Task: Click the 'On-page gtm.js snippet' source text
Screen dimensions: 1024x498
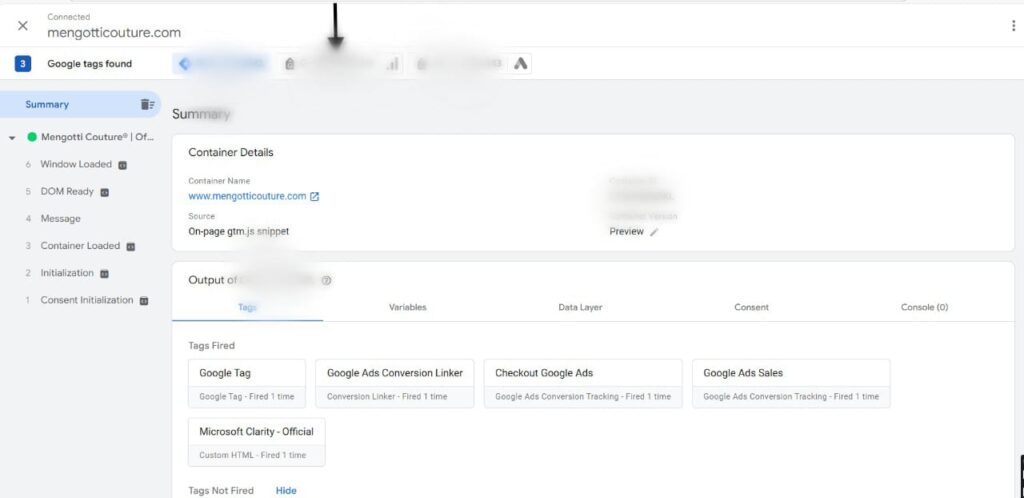Action: 238,232
